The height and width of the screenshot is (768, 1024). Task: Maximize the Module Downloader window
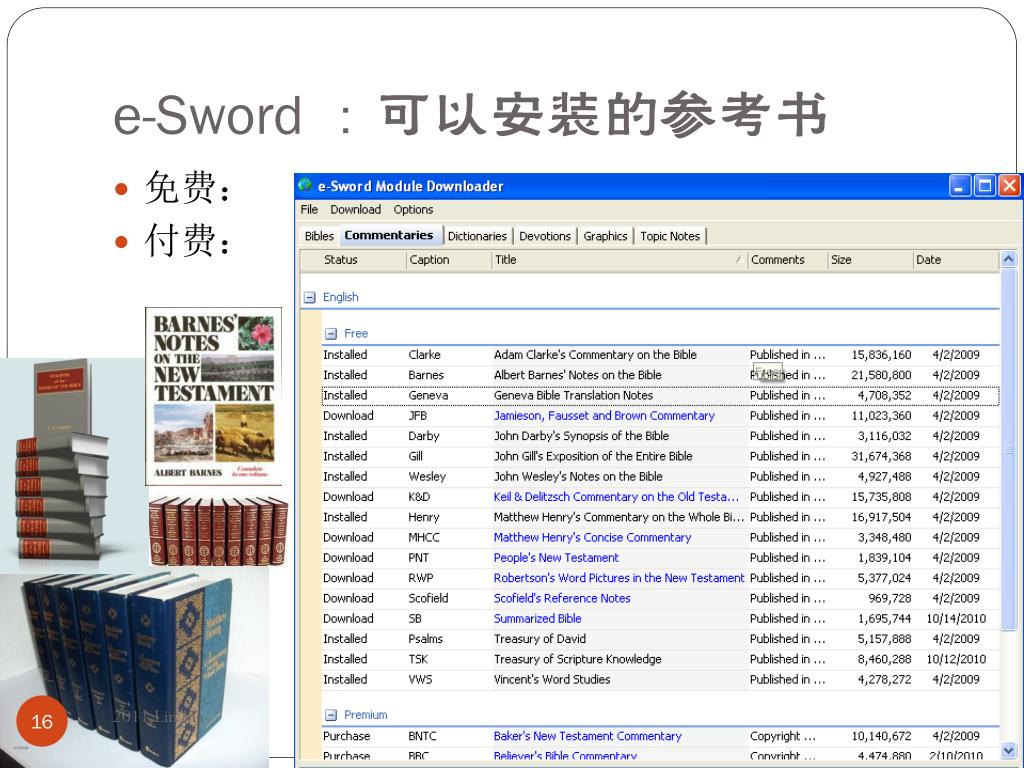click(x=984, y=186)
